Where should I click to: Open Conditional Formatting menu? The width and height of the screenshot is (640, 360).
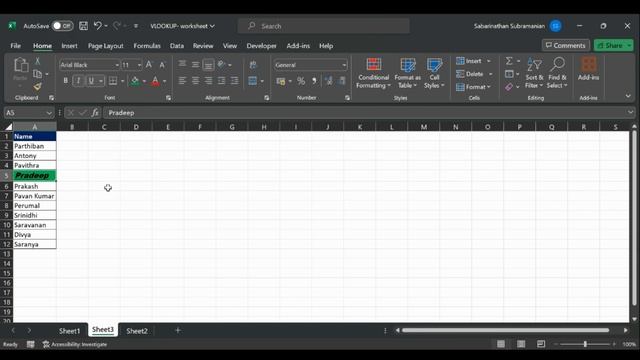(373, 73)
